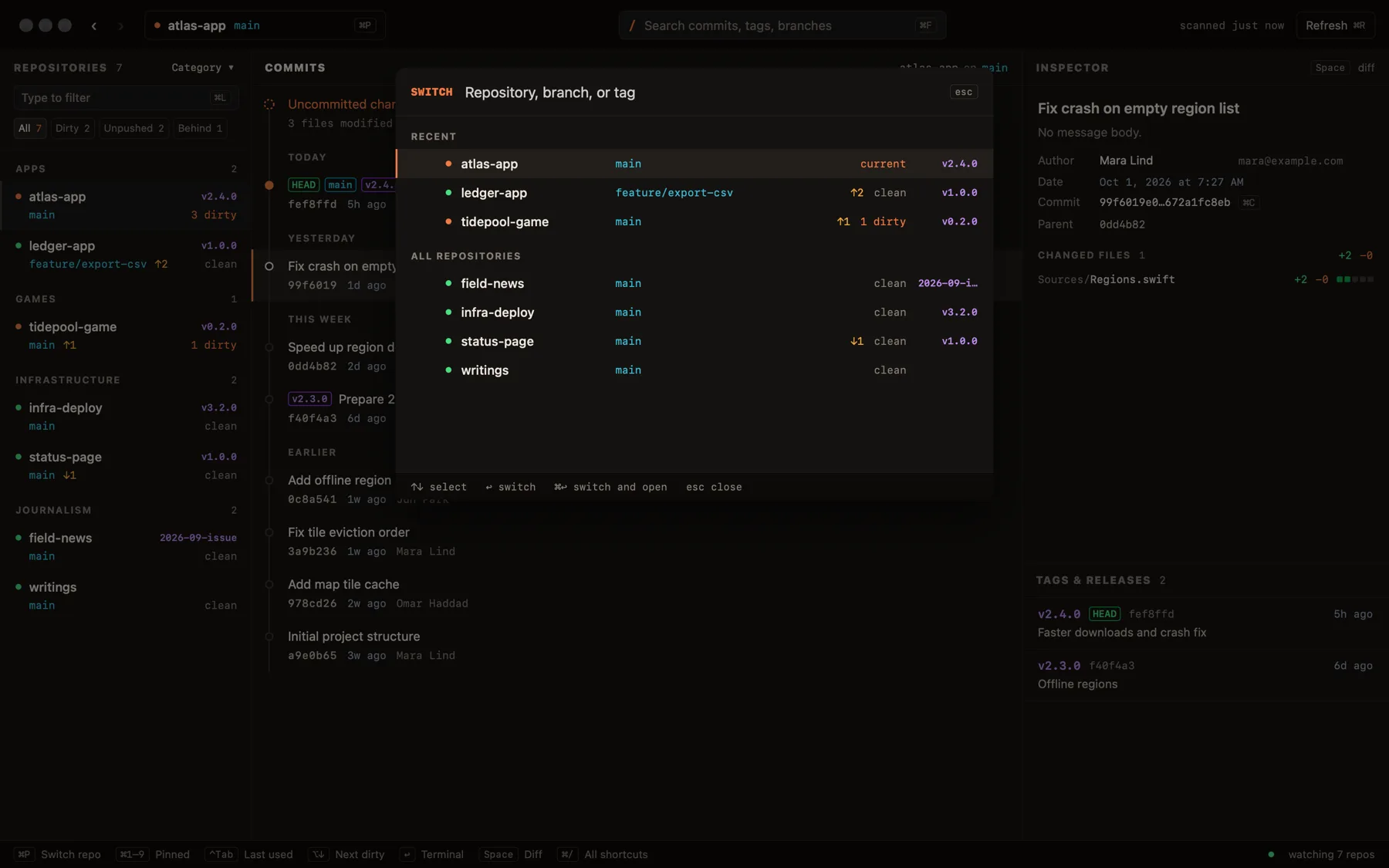The image size is (1389, 868).
Task: Click the 'Fix crash on empty' commit node
Action: point(269,266)
